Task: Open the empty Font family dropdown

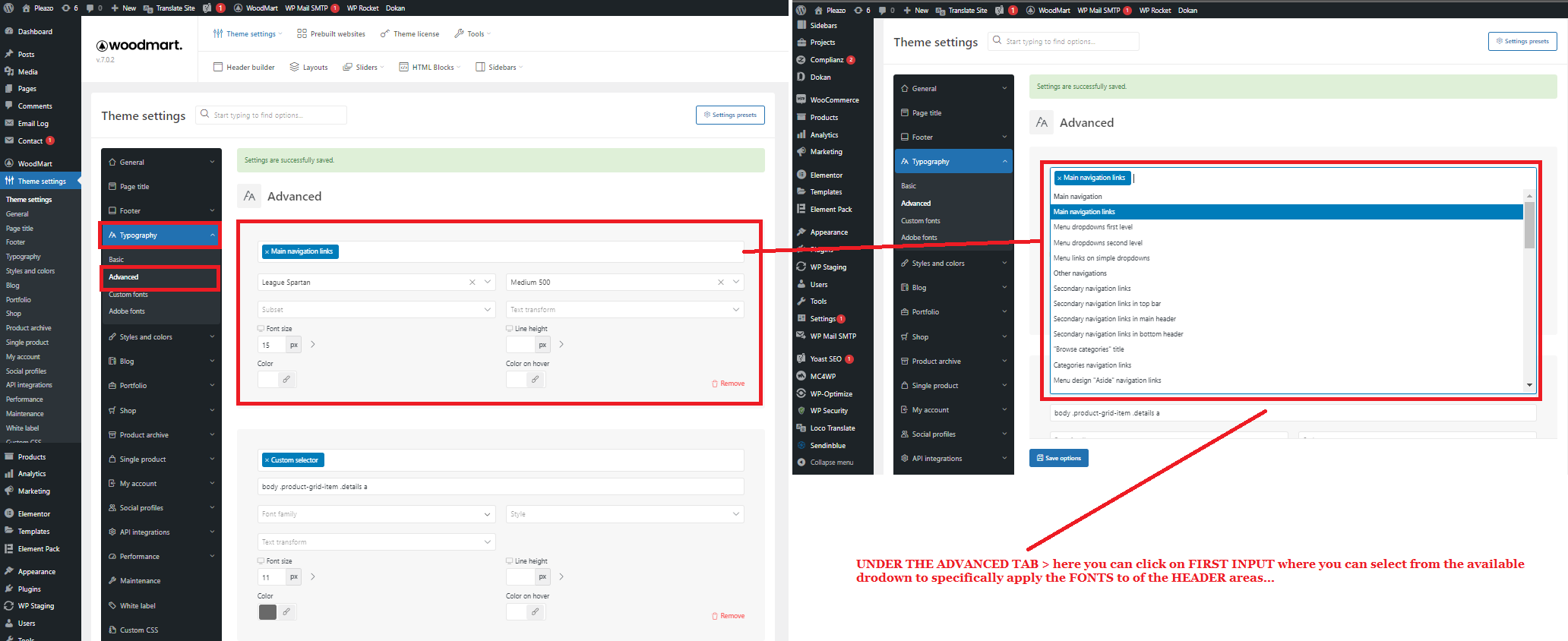Action: click(x=377, y=514)
